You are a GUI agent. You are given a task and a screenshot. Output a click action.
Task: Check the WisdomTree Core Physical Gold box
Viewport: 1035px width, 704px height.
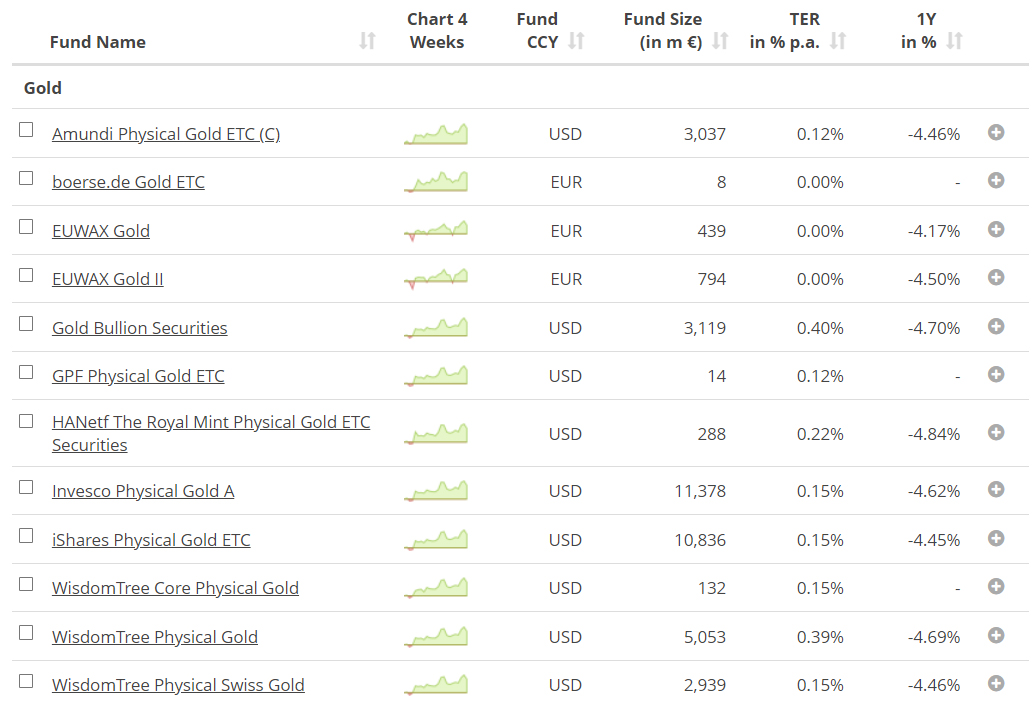(26, 584)
